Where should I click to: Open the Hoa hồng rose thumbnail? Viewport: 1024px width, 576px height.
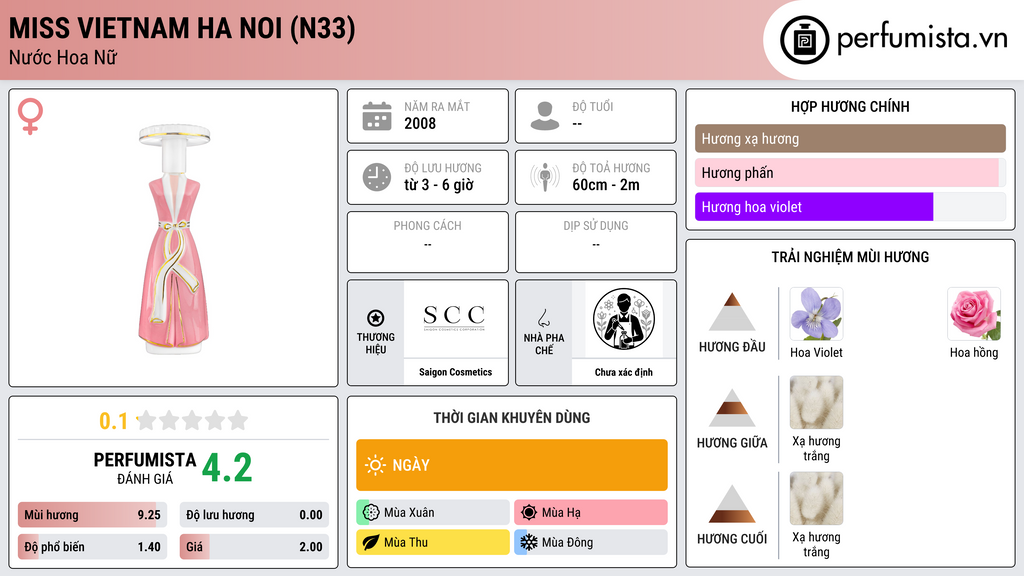pos(974,314)
